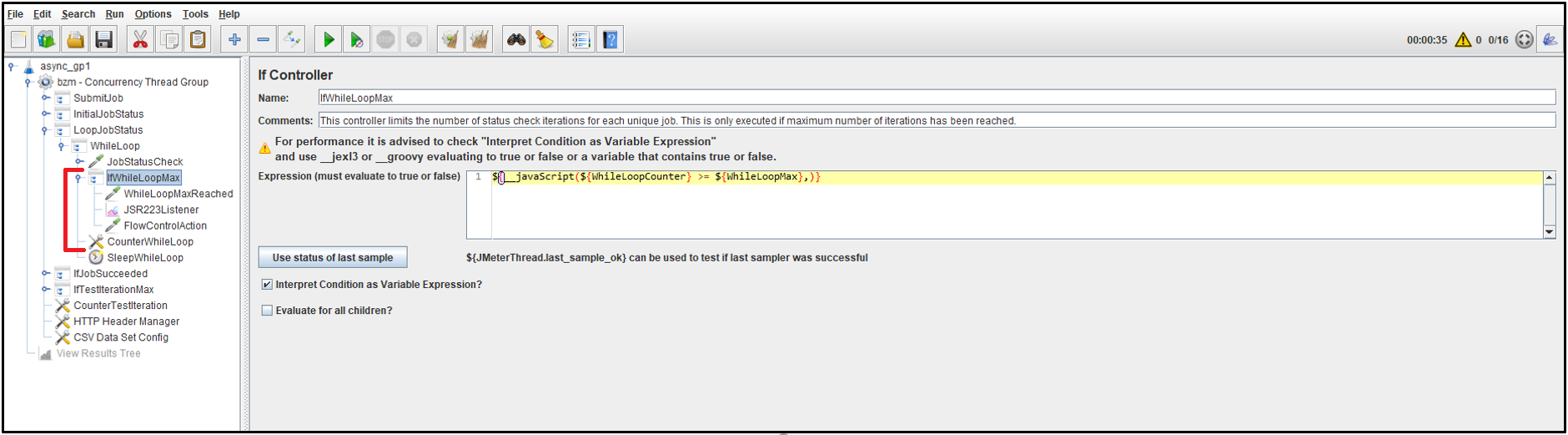Click the New test plan icon
The image size is (1568, 435).
18,39
